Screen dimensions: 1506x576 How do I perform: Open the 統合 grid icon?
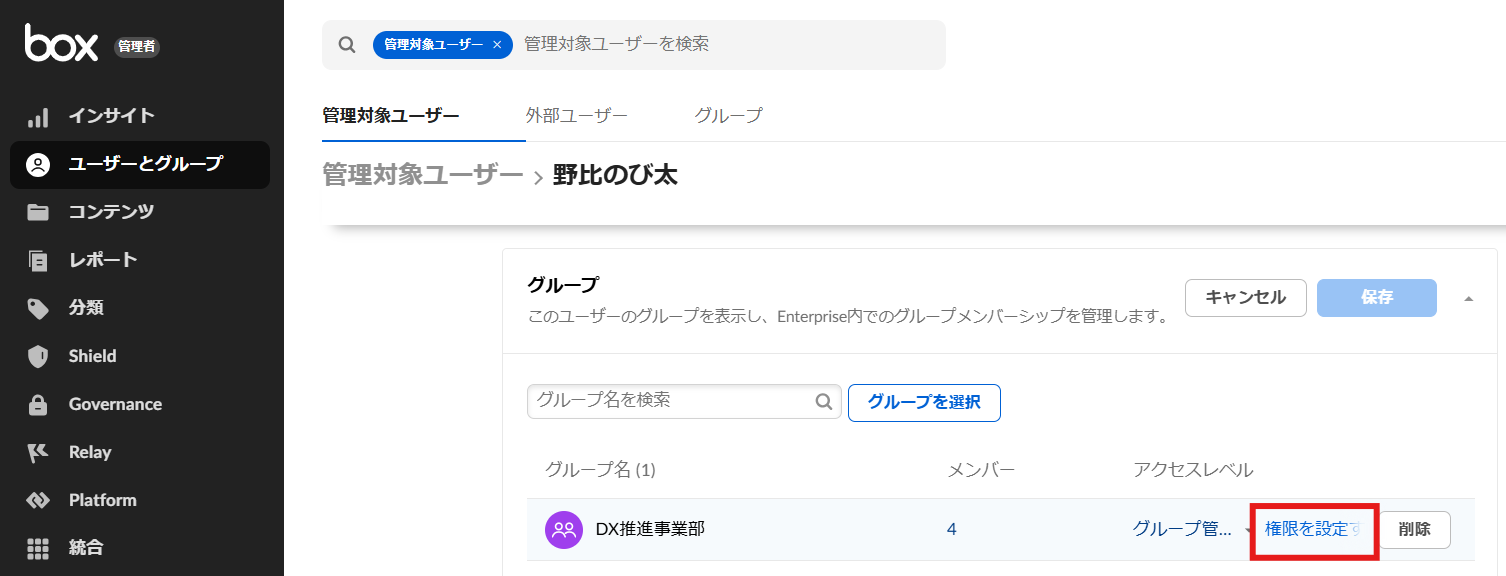point(38,548)
